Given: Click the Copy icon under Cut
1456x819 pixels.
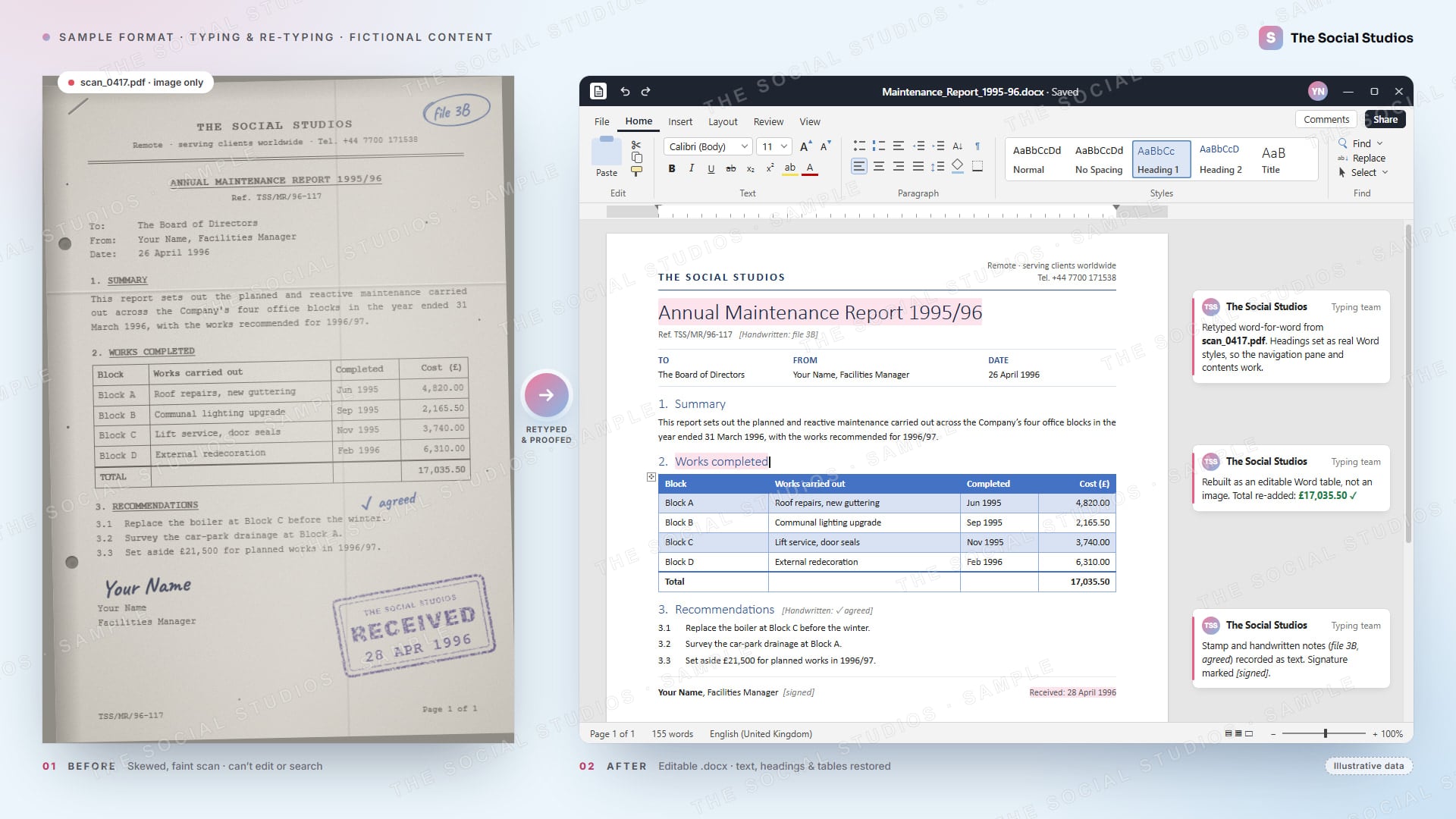Looking at the screenshot, I should (637, 158).
